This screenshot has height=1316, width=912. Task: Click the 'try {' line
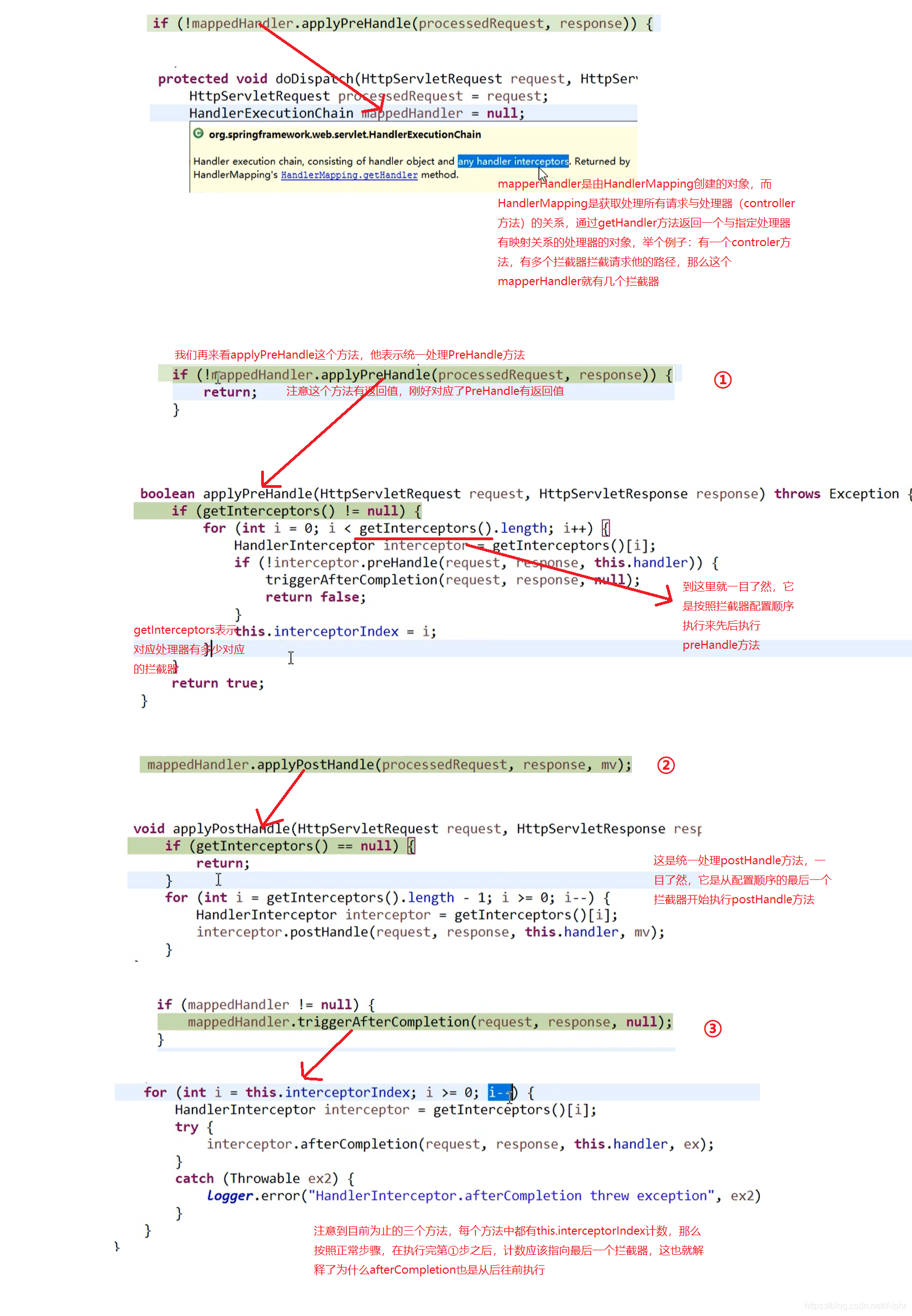coord(194,1127)
